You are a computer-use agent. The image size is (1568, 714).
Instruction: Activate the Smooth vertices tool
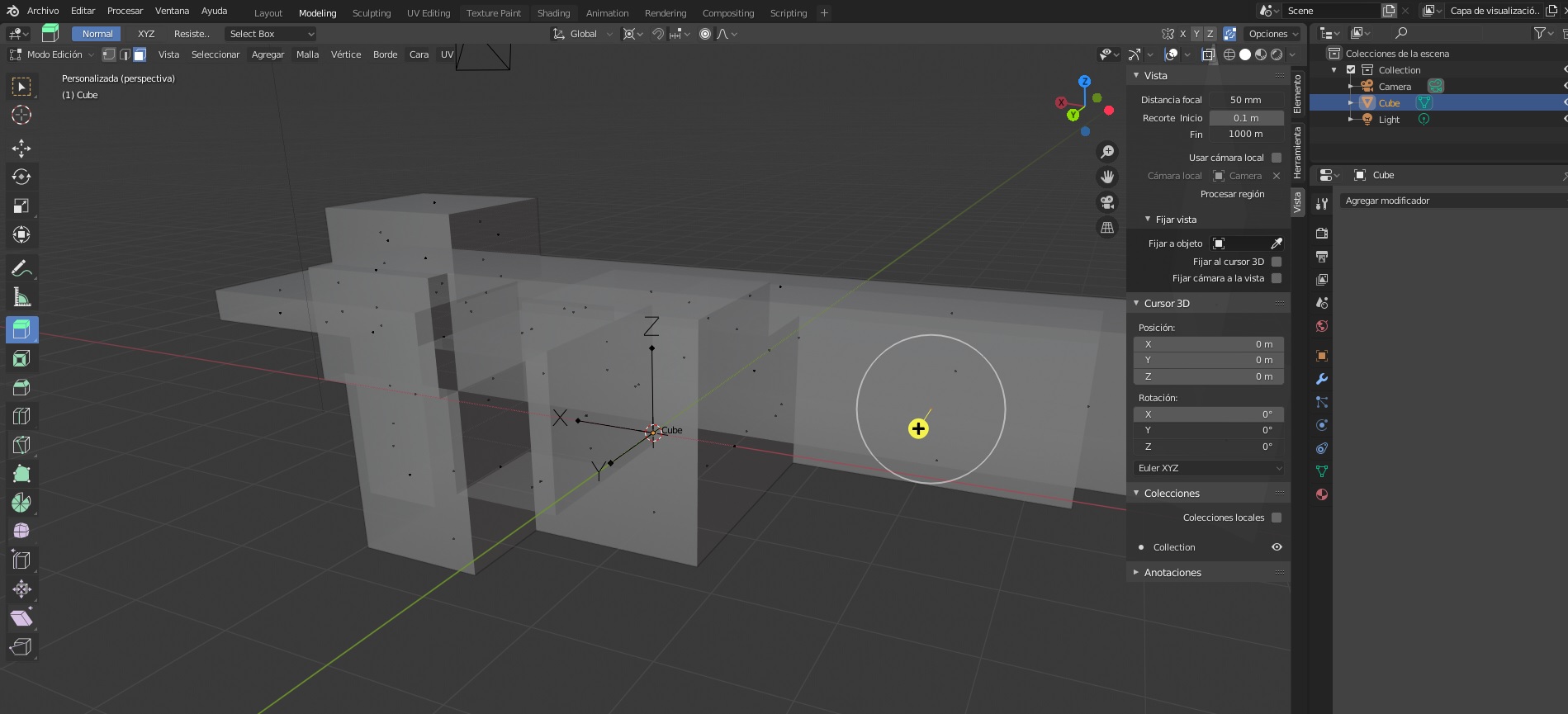pos(21,532)
